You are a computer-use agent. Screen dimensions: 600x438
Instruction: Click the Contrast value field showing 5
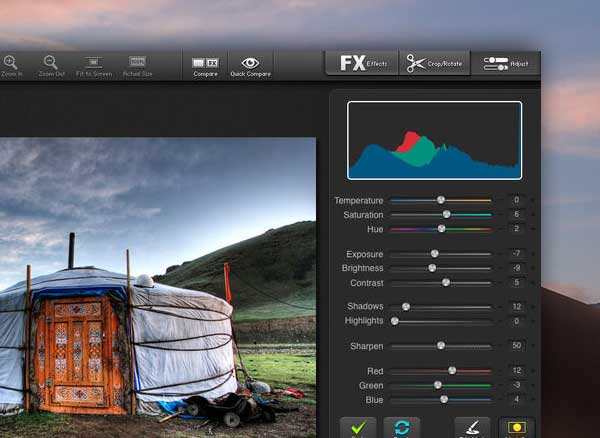coord(517,283)
